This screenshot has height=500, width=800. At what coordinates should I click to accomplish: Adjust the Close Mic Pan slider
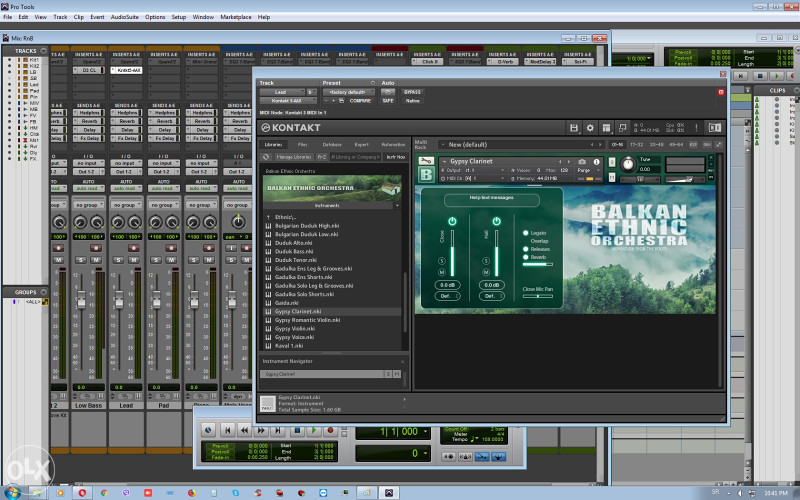coord(537,296)
